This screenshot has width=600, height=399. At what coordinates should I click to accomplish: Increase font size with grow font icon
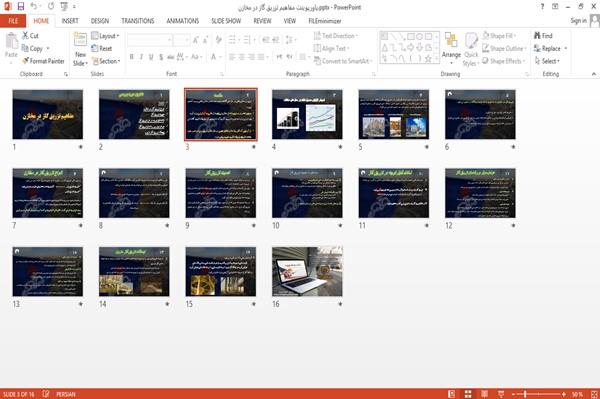pos(196,39)
